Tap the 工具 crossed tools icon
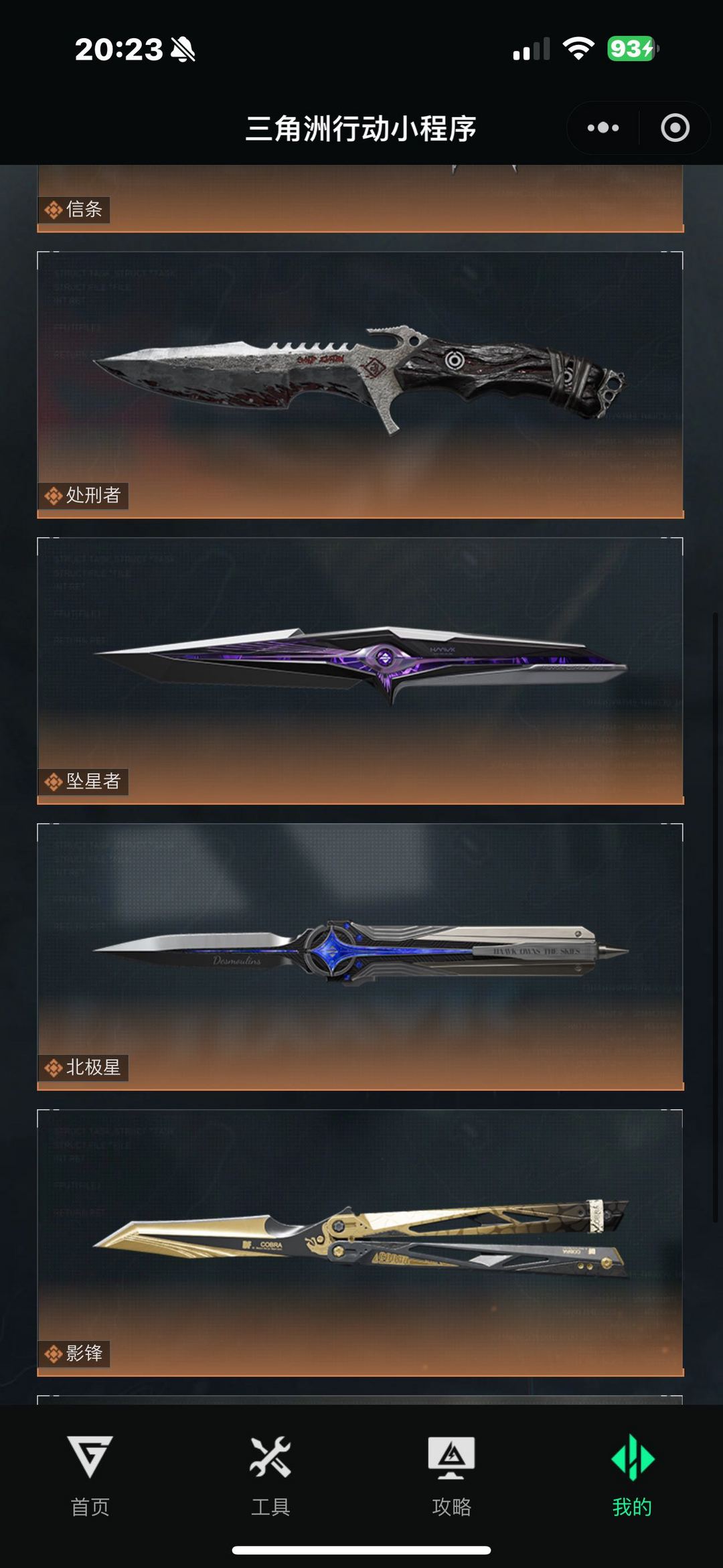The width and height of the screenshot is (723, 1568). [270, 1456]
